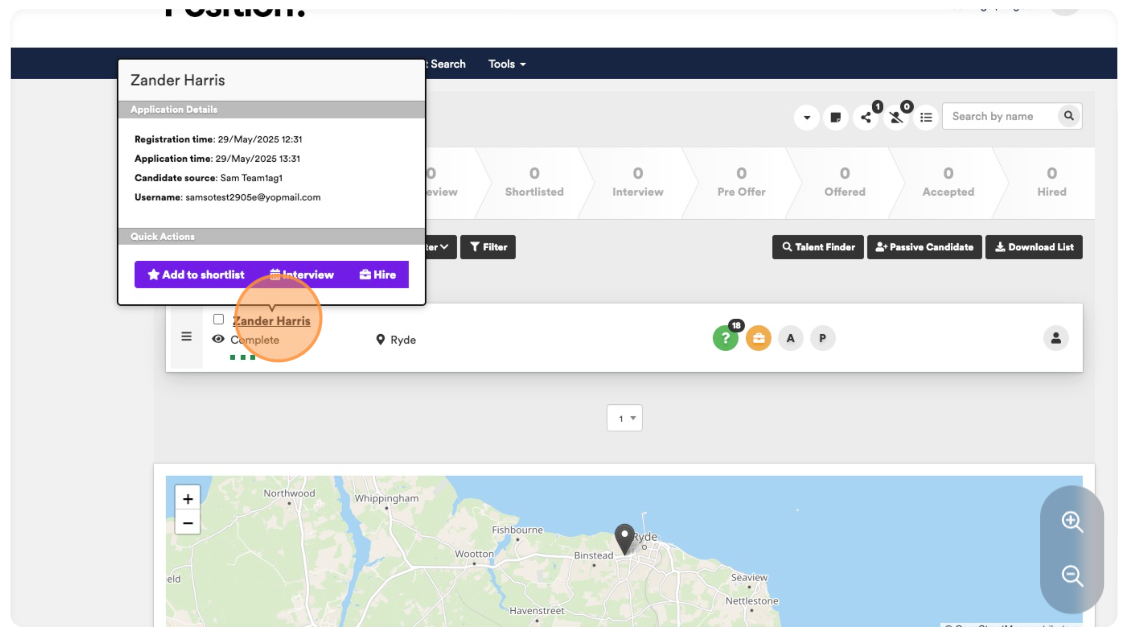Click Download List button
The width and height of the screenshot is (1126, 634).
pyautogui.click(x=1033, y=247)
